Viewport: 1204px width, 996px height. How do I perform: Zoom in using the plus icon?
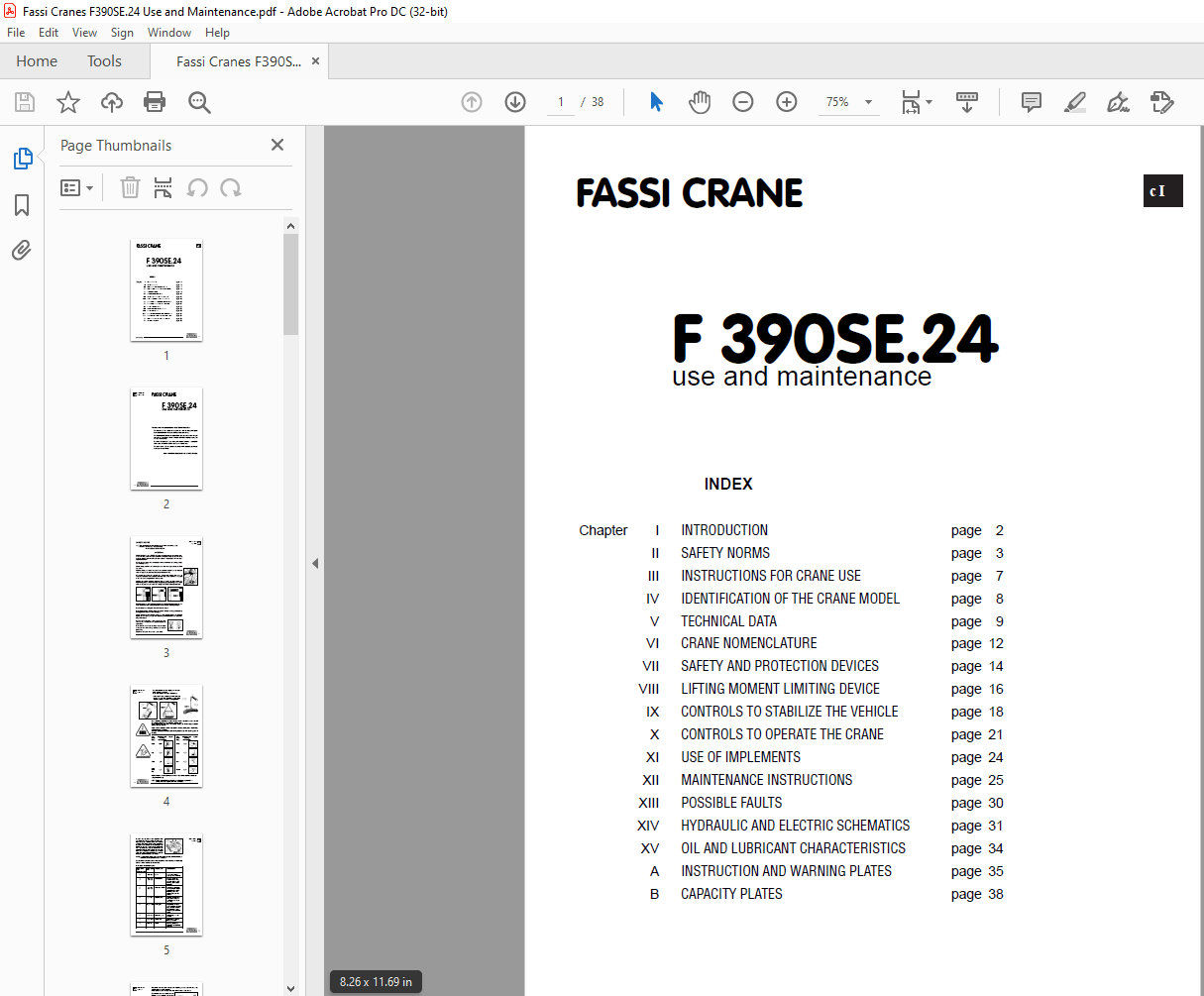pyautogui.click(x=786, y=101)
